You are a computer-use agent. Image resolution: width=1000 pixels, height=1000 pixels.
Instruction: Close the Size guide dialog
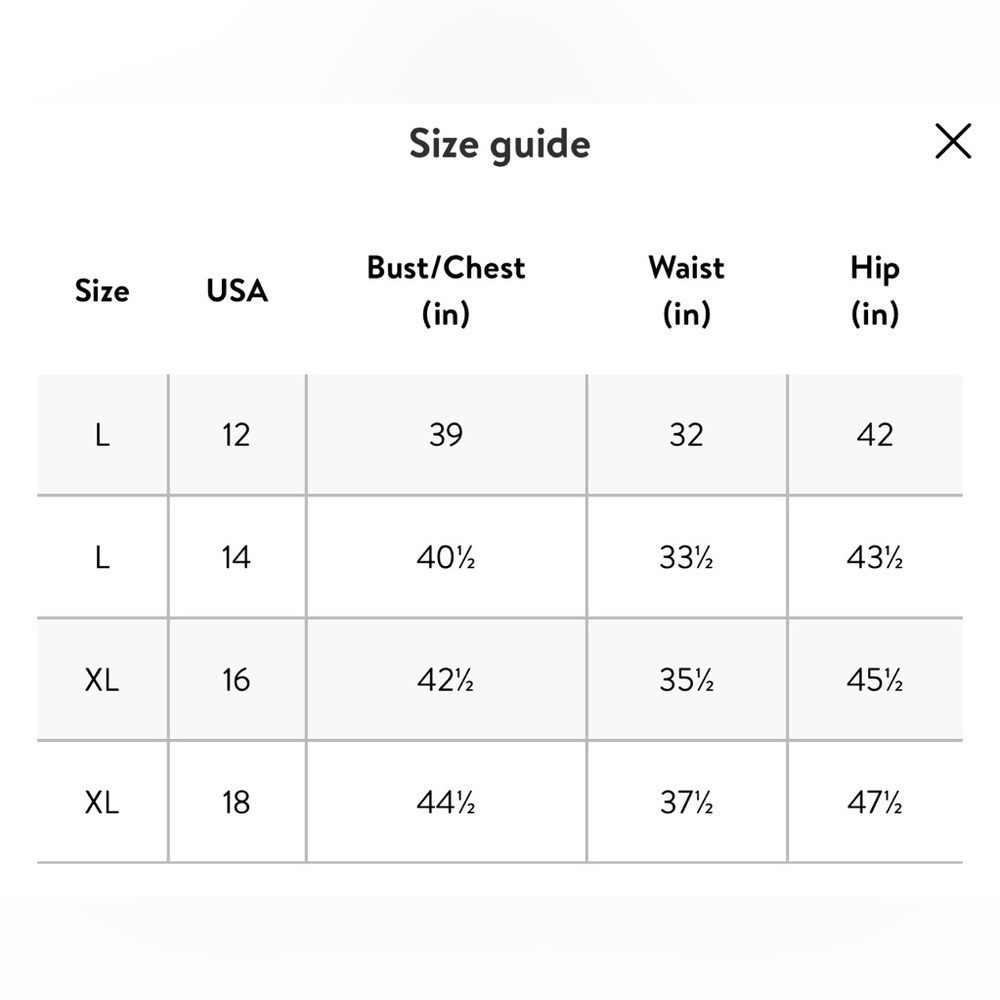[953, 141]
